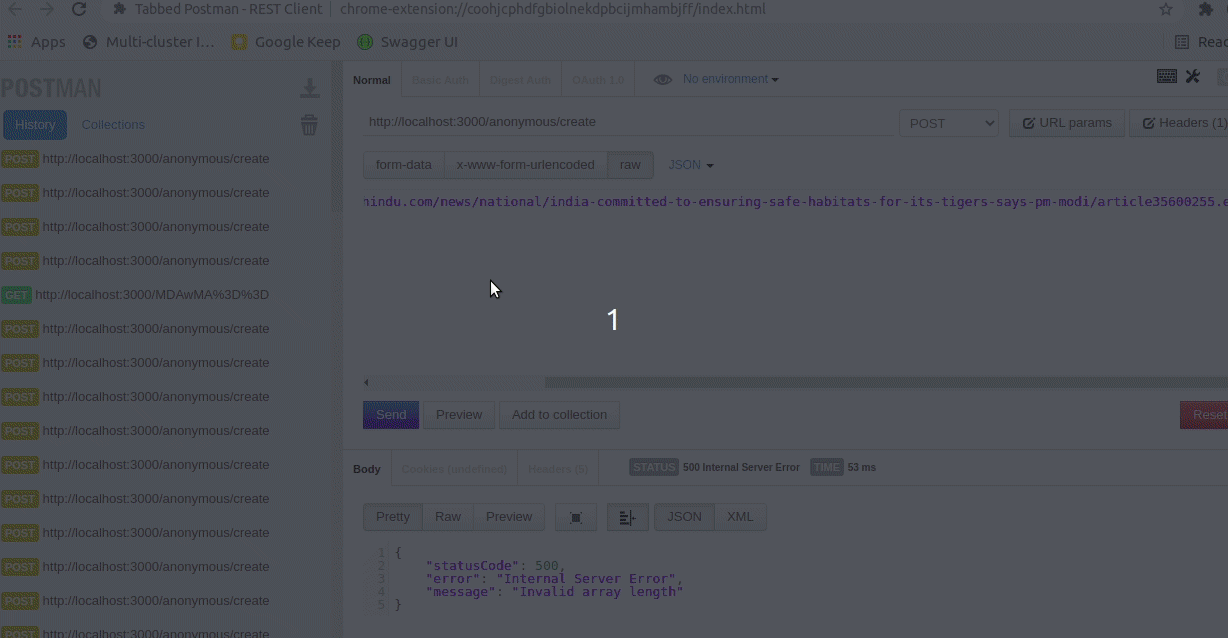Select Basic Auth tab
This screenshot has width=1228, height=638.
click(440, 80)
